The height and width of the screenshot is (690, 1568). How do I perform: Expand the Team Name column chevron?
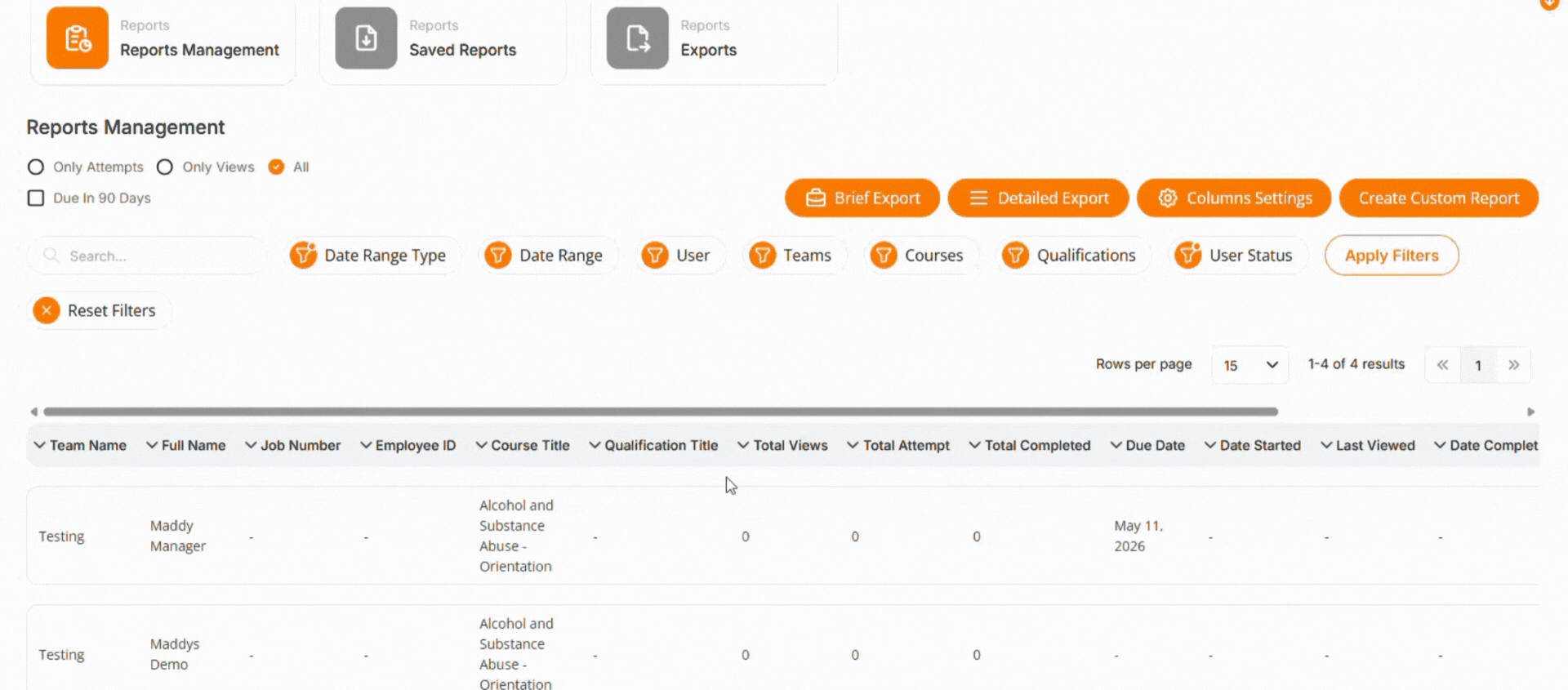[39, 445]
